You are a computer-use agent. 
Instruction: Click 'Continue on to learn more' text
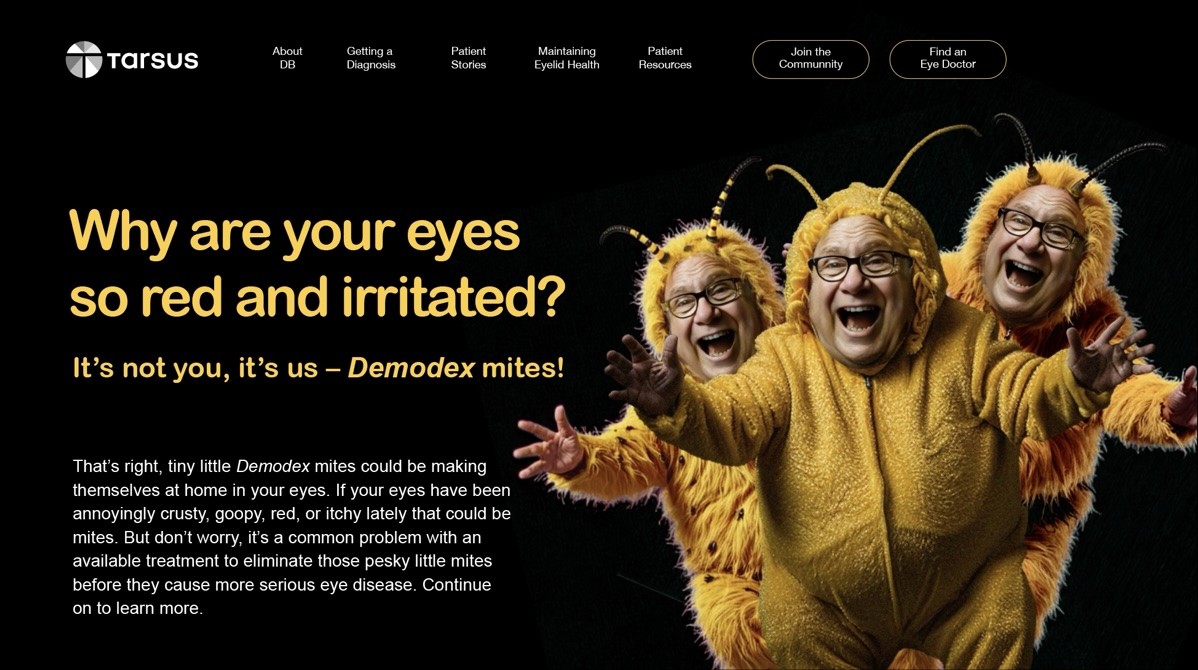282,597
